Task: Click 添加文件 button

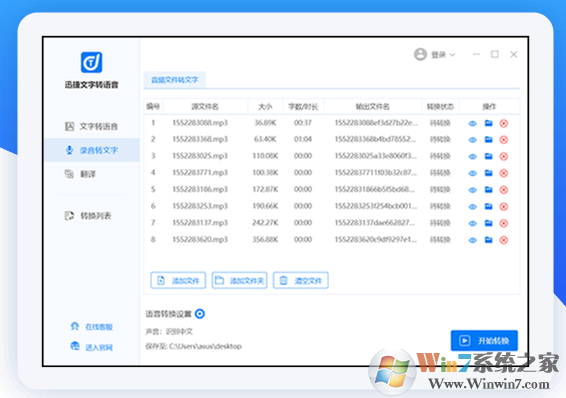Action: [178, 280]
